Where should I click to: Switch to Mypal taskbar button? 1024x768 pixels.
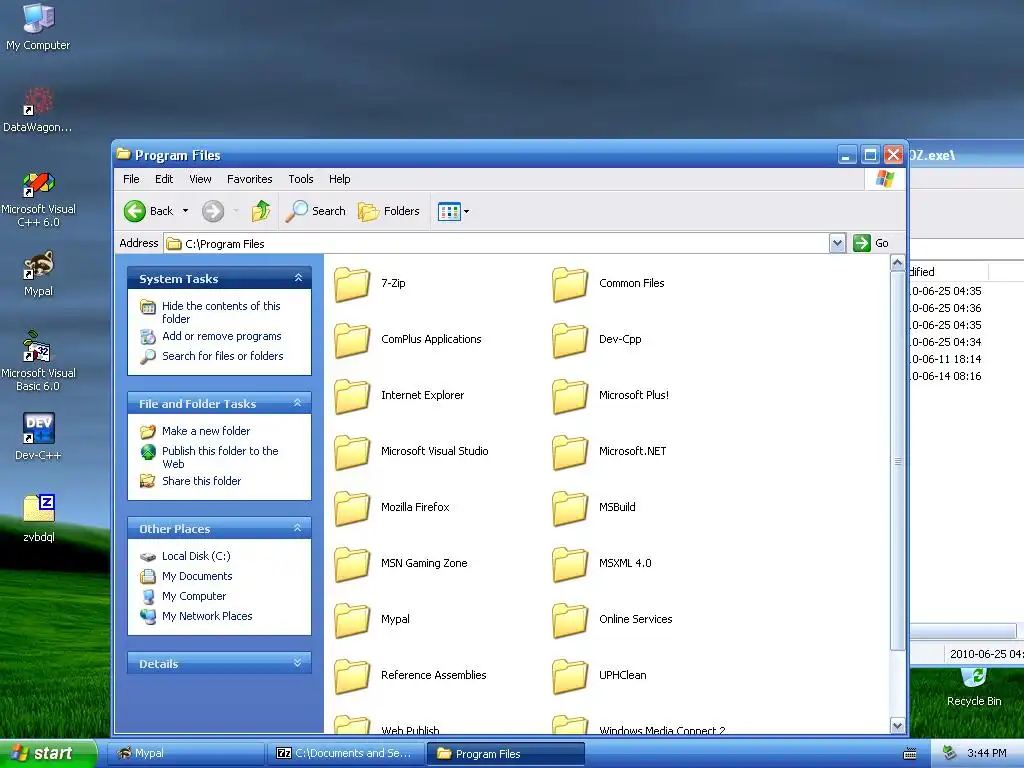185,753
